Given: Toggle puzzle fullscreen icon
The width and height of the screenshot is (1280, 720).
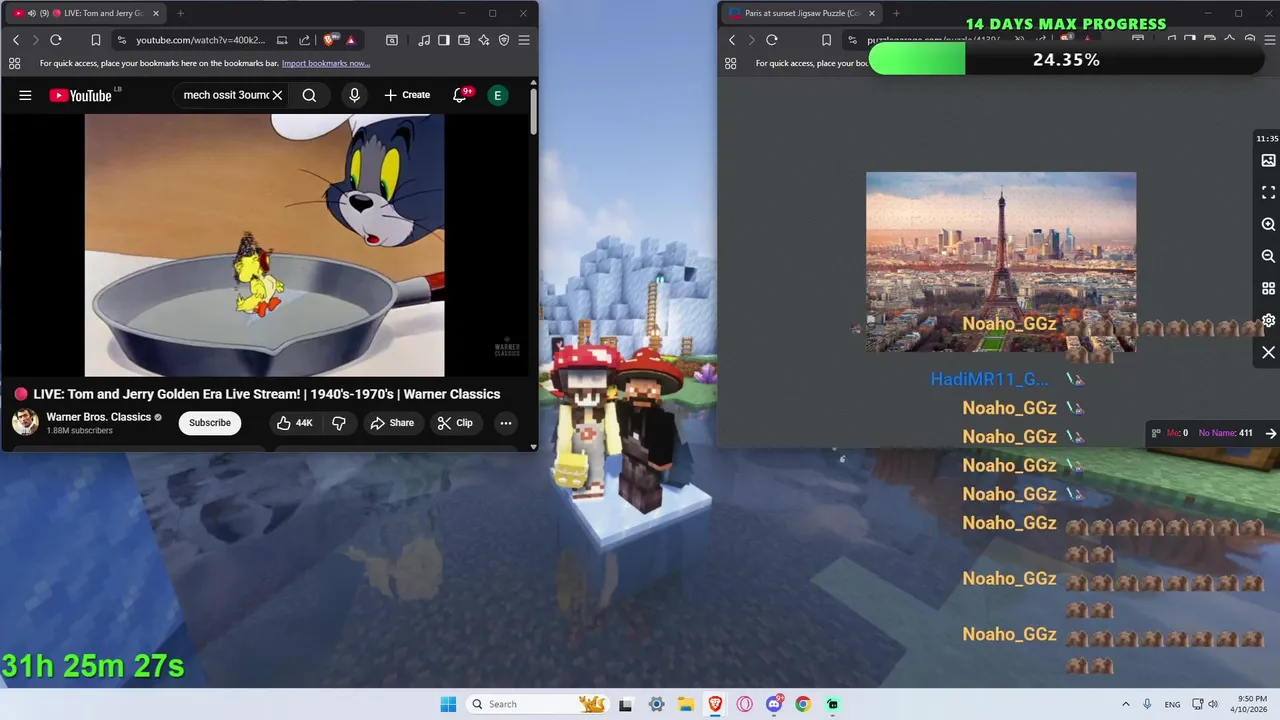Looking at the screenshot, I should point(1268,192).
